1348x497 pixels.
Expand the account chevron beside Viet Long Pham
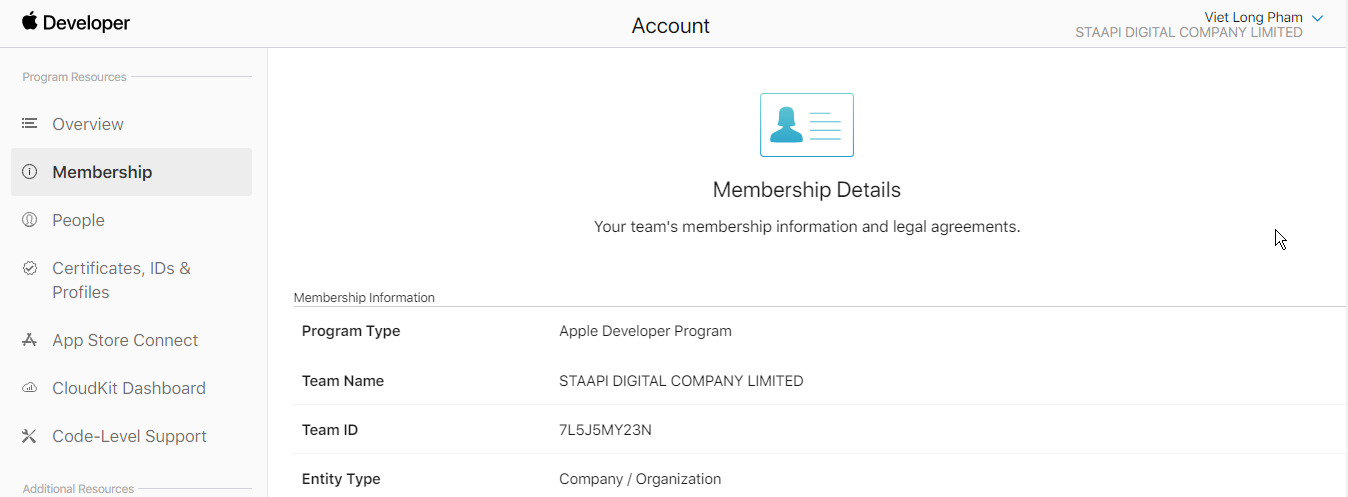tap(1317, 18)
